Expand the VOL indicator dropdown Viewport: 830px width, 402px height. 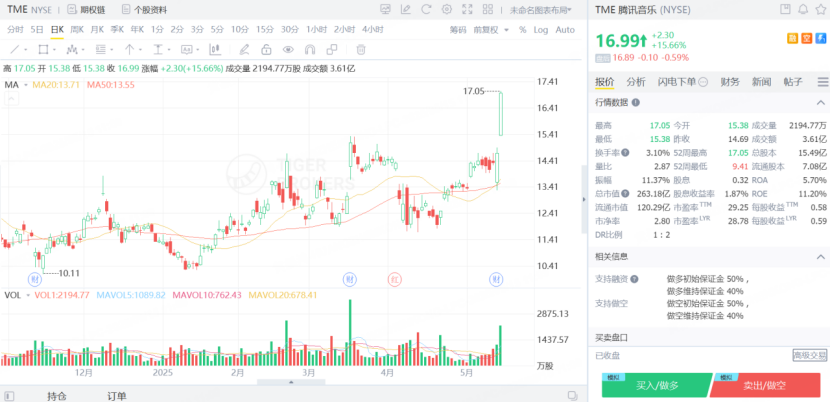pyautogui.click(x=28, y=294)
